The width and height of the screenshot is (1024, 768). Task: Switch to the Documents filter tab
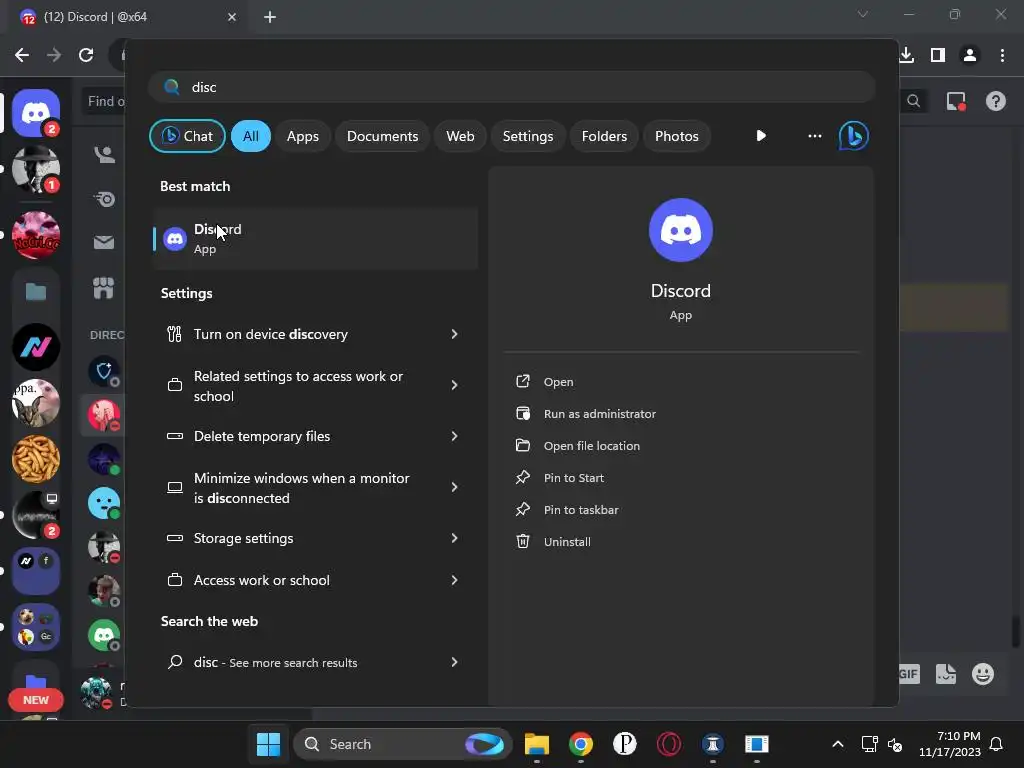(x=382, y=136)
